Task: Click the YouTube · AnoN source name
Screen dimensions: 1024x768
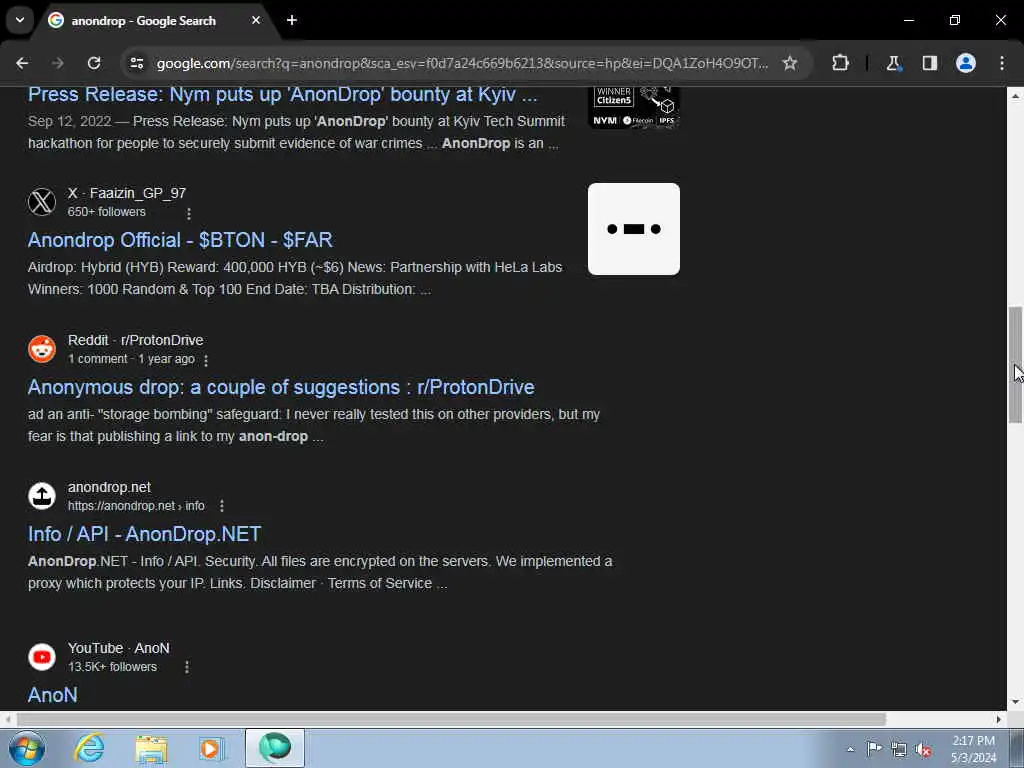Action: tap(118, 648)
